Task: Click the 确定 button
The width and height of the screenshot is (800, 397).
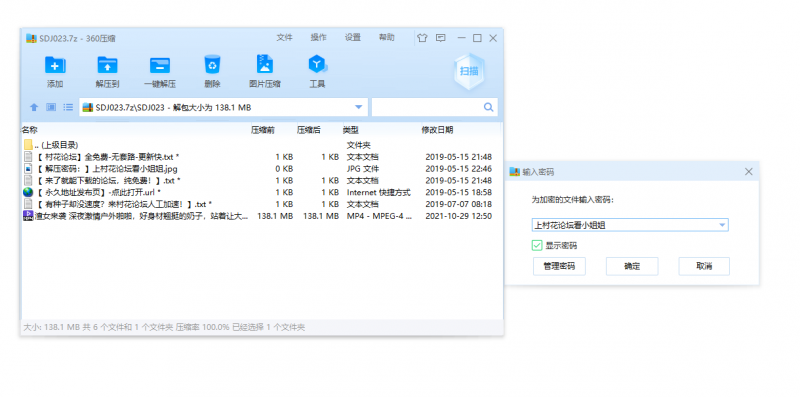Action: point(632,266)
